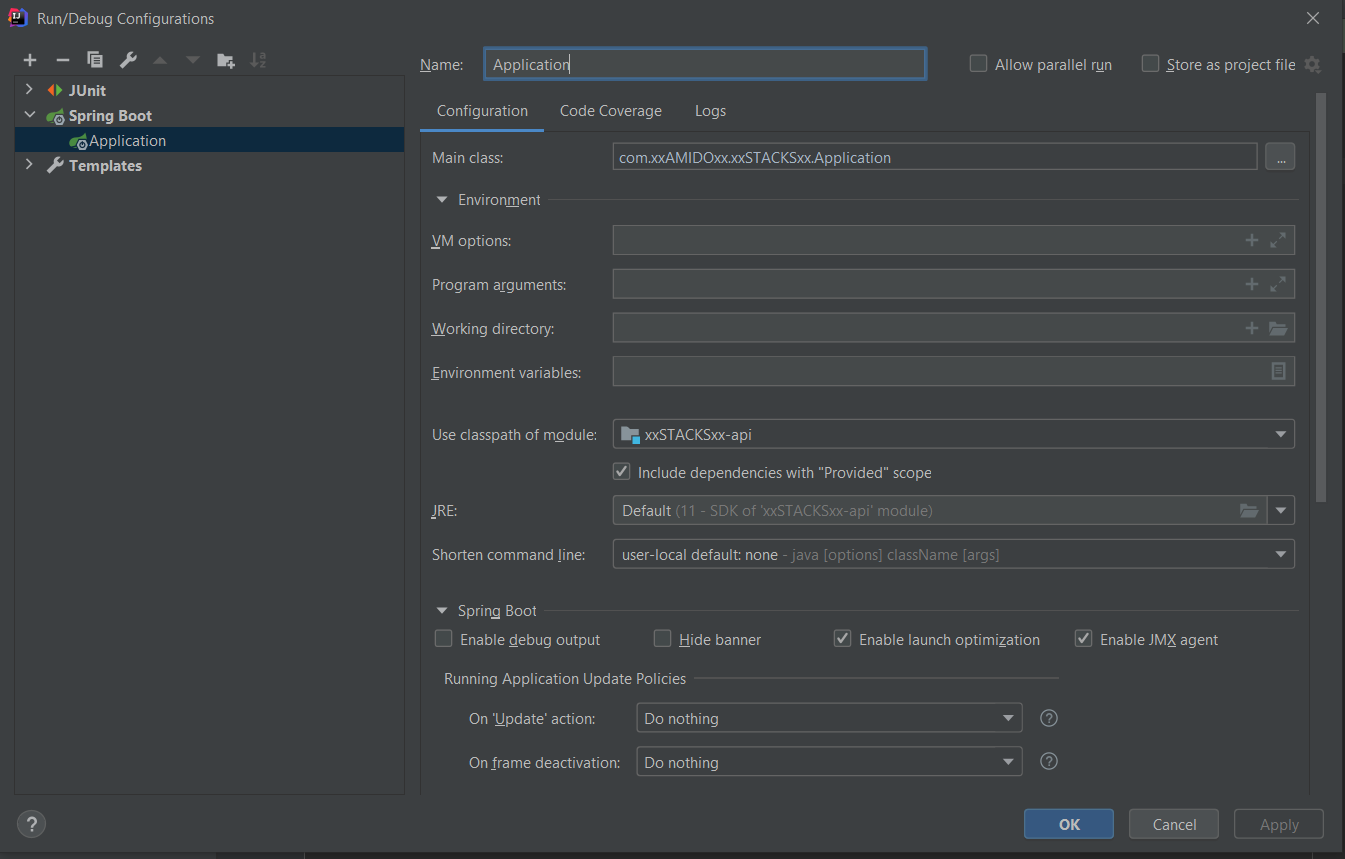Insert macro plus icon in Working directory

click(x=1251, y=328)
